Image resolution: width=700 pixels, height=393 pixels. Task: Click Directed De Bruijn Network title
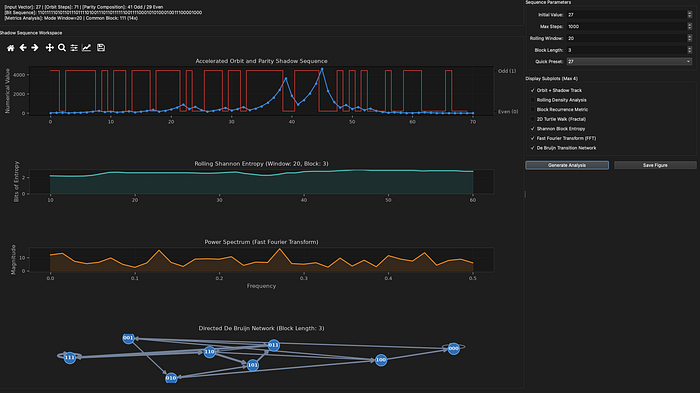pos(261,328)
